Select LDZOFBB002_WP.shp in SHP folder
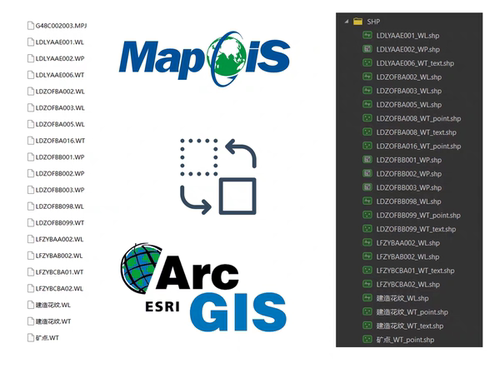 [x=409, y=174]
